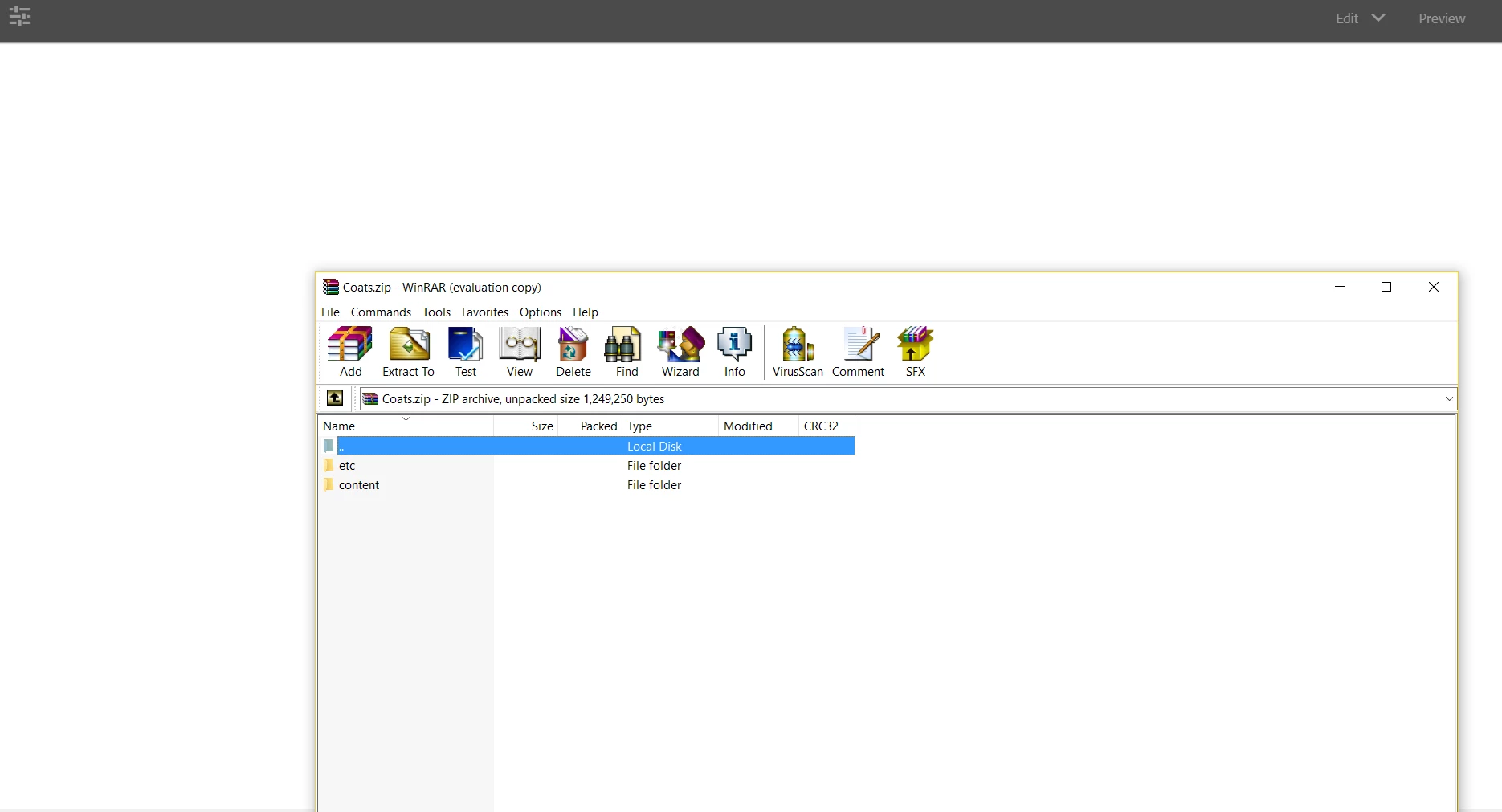Sort by Modified column header
Viewport: 1502px width, 812px height.
pyautogui.click(x=759, y=426)
